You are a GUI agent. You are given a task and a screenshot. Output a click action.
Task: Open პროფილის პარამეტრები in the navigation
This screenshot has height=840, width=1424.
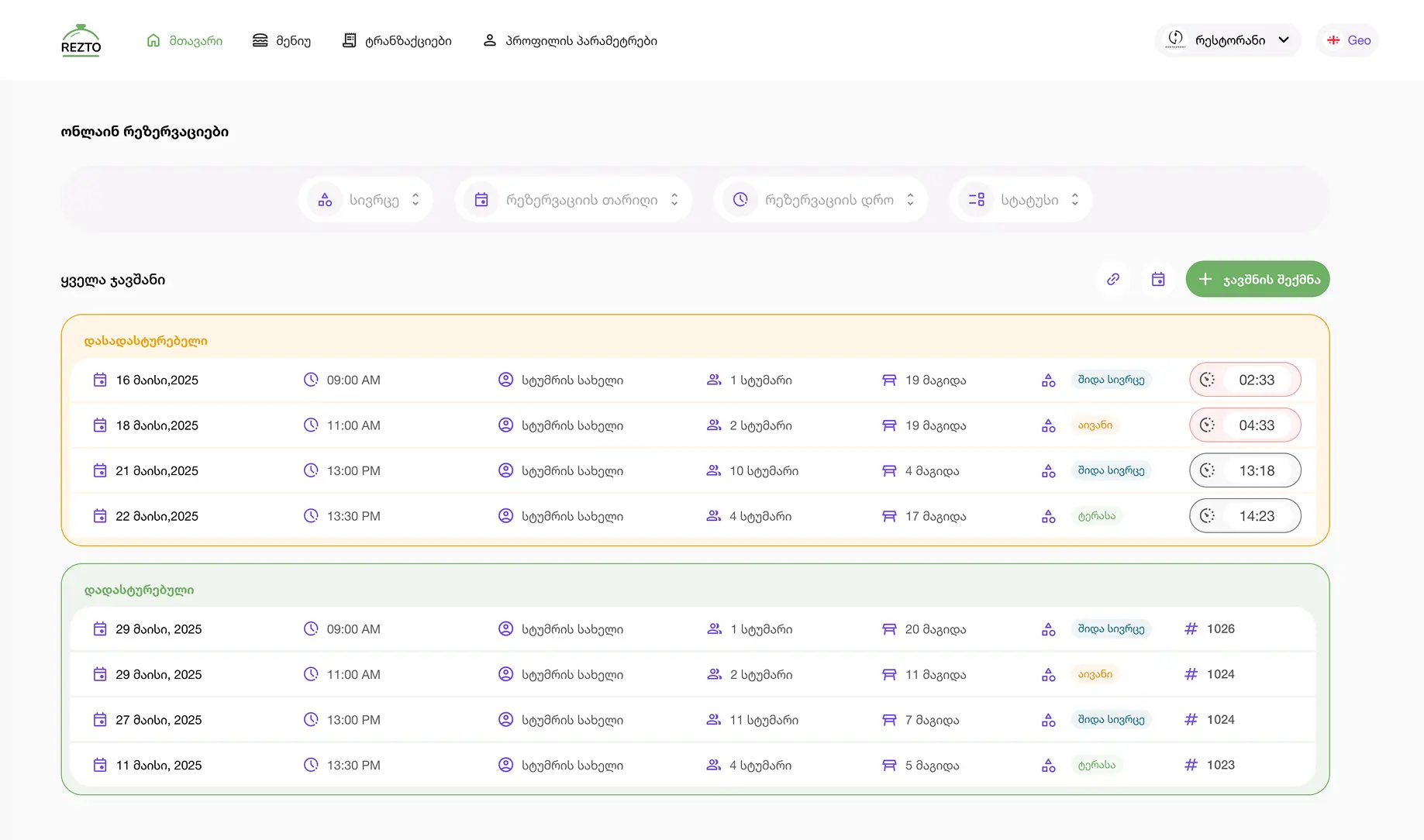pos(571,40)
